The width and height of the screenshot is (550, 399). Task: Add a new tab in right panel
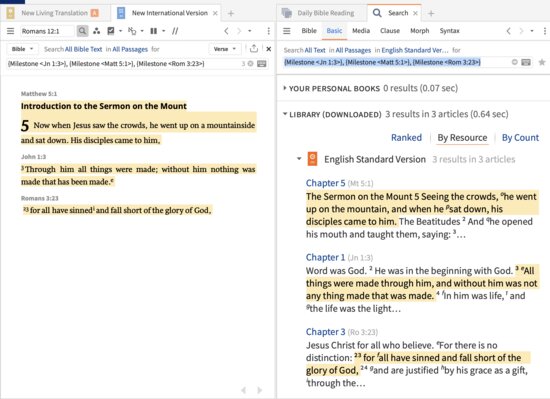click(x=431, y=13)
